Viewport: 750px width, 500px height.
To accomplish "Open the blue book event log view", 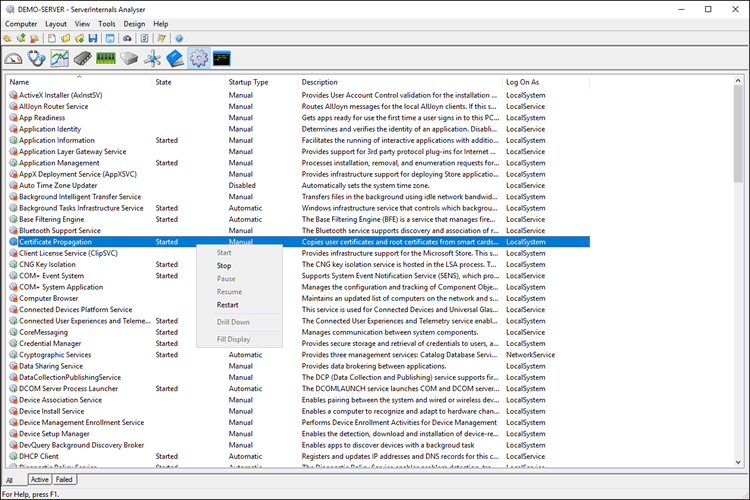I will 176,58.
